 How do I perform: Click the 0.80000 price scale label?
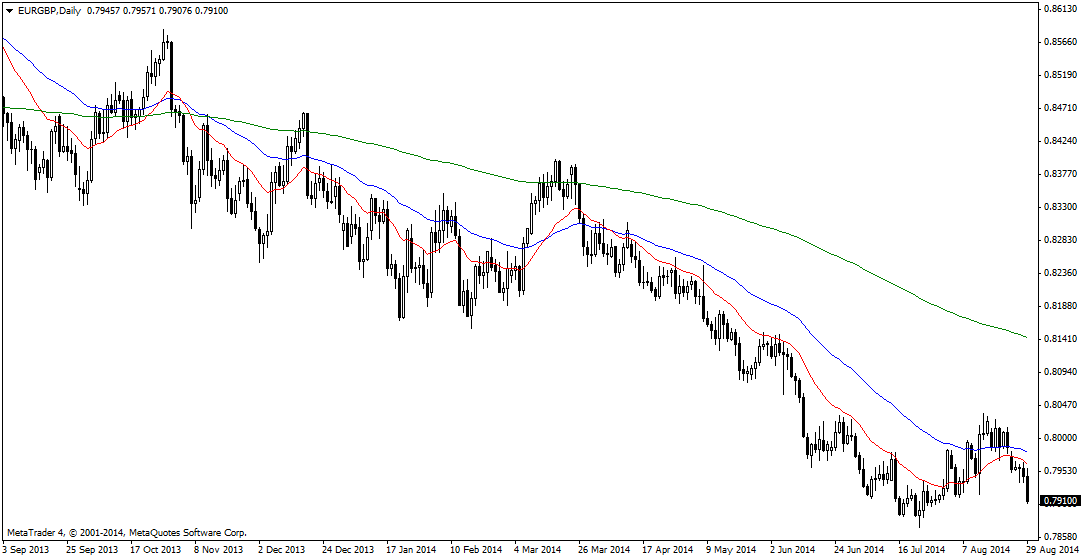[1059, 438]
